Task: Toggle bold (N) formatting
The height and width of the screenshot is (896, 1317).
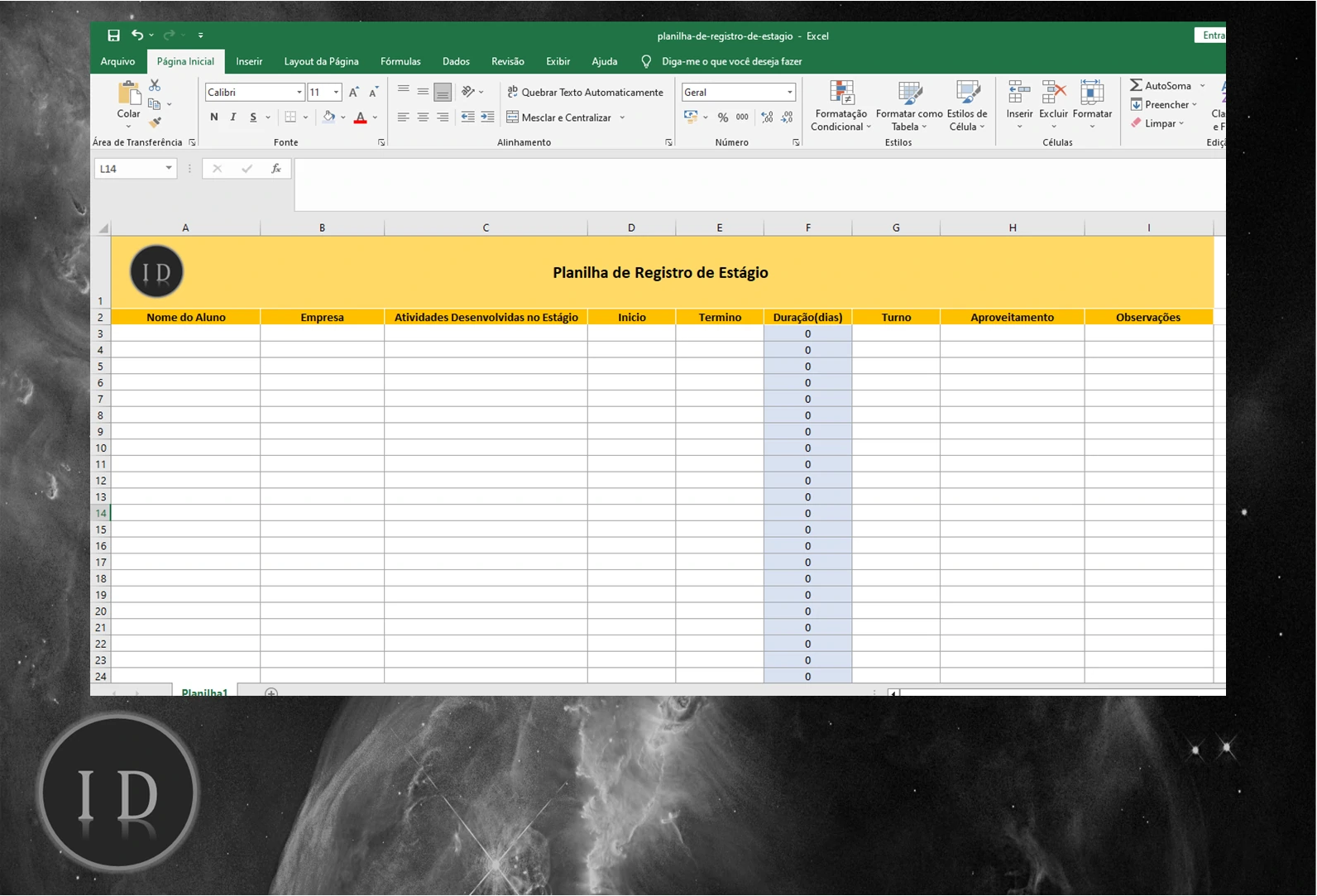Action: coord(214,117)
